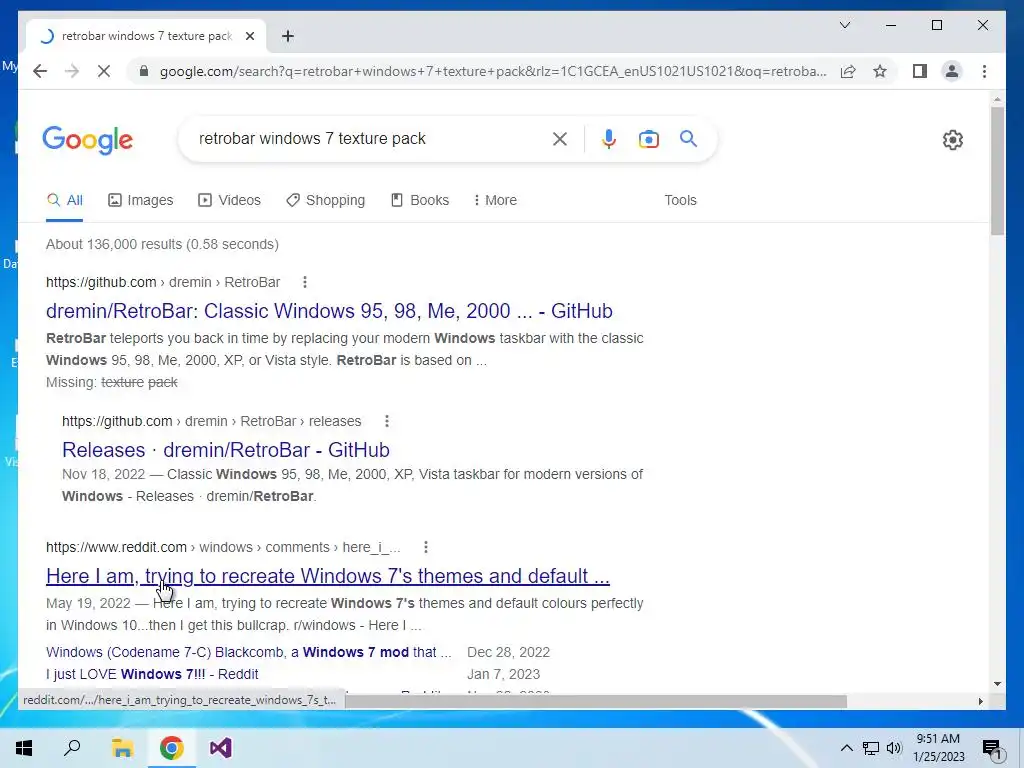Viewport: 1024px width, 768px height.
Task: Open the Here I am reddit result
Action: click(x=327, y=576)
